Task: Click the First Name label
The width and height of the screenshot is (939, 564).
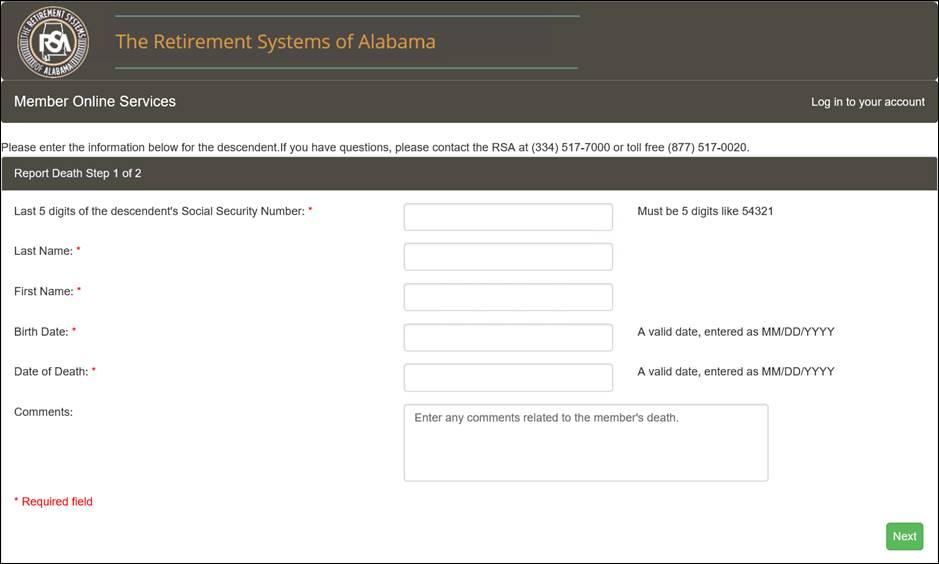Action: tap(44, 292)
